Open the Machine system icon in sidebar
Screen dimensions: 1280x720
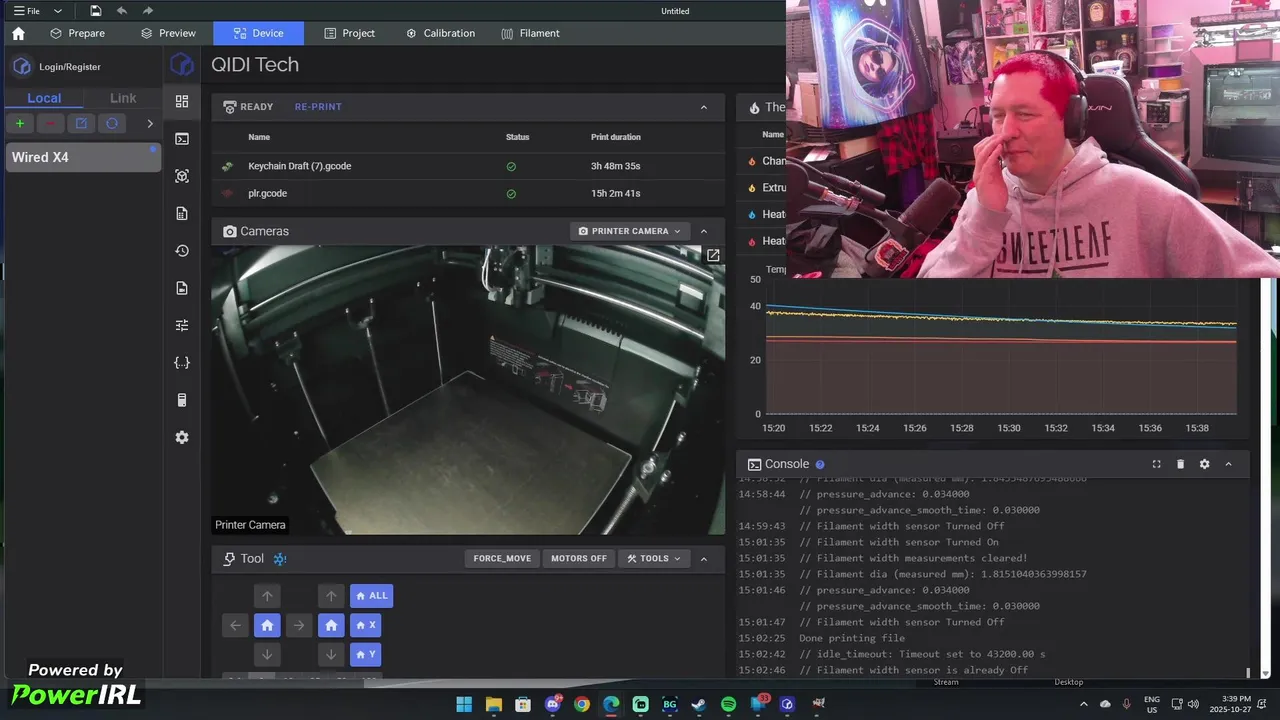[182, 400]
